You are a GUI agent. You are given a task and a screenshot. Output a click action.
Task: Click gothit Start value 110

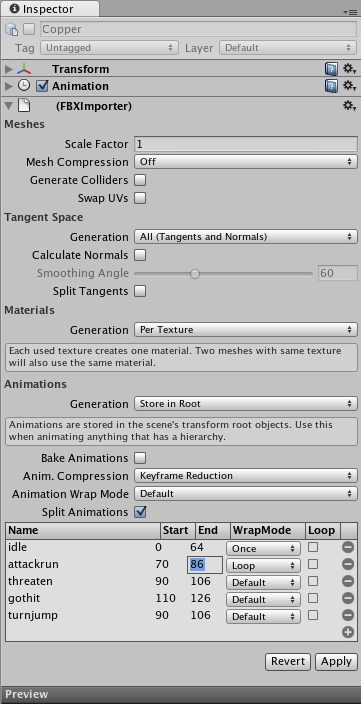pos(165,598)
